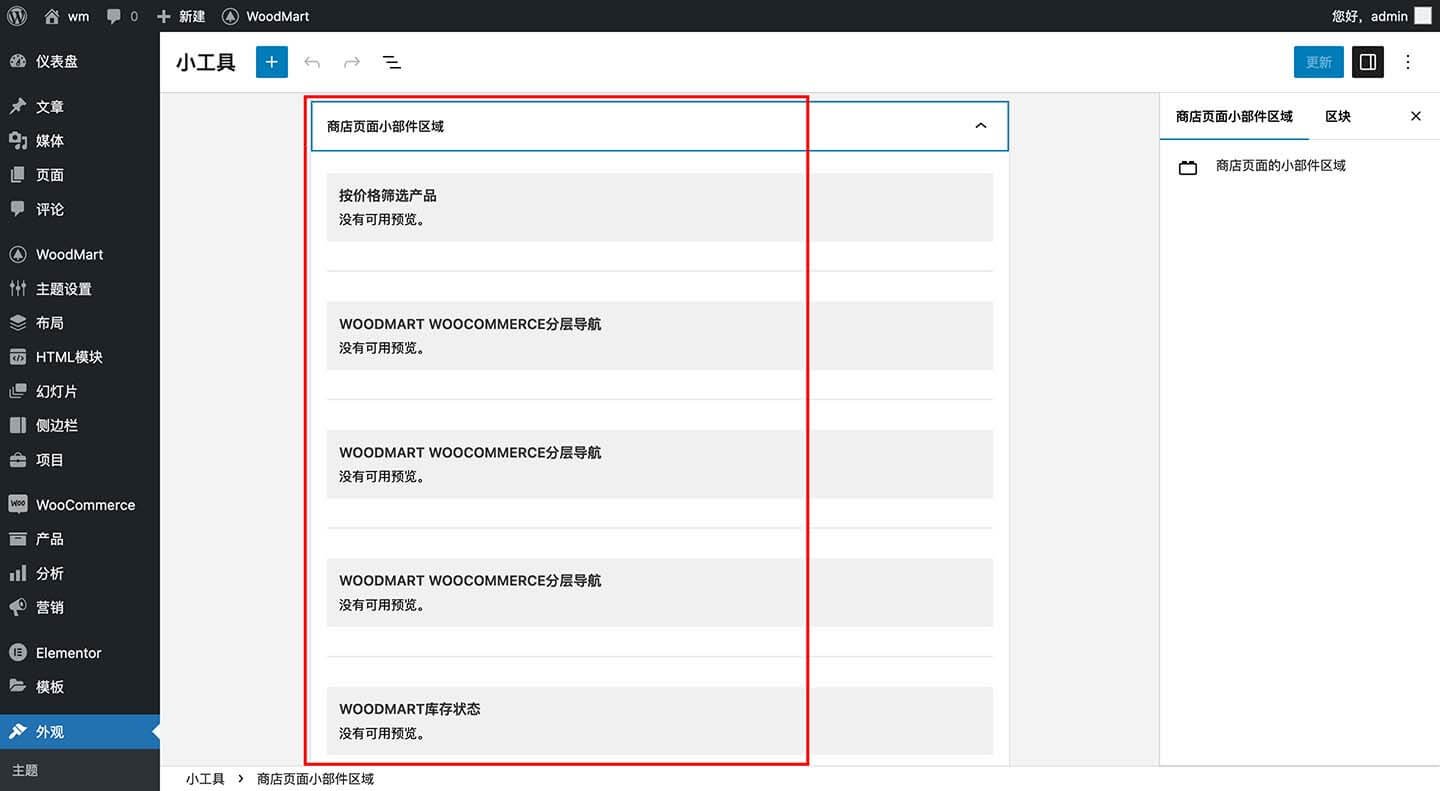
Task: Open the 新建 new content menu
Action: pos(181,16)
